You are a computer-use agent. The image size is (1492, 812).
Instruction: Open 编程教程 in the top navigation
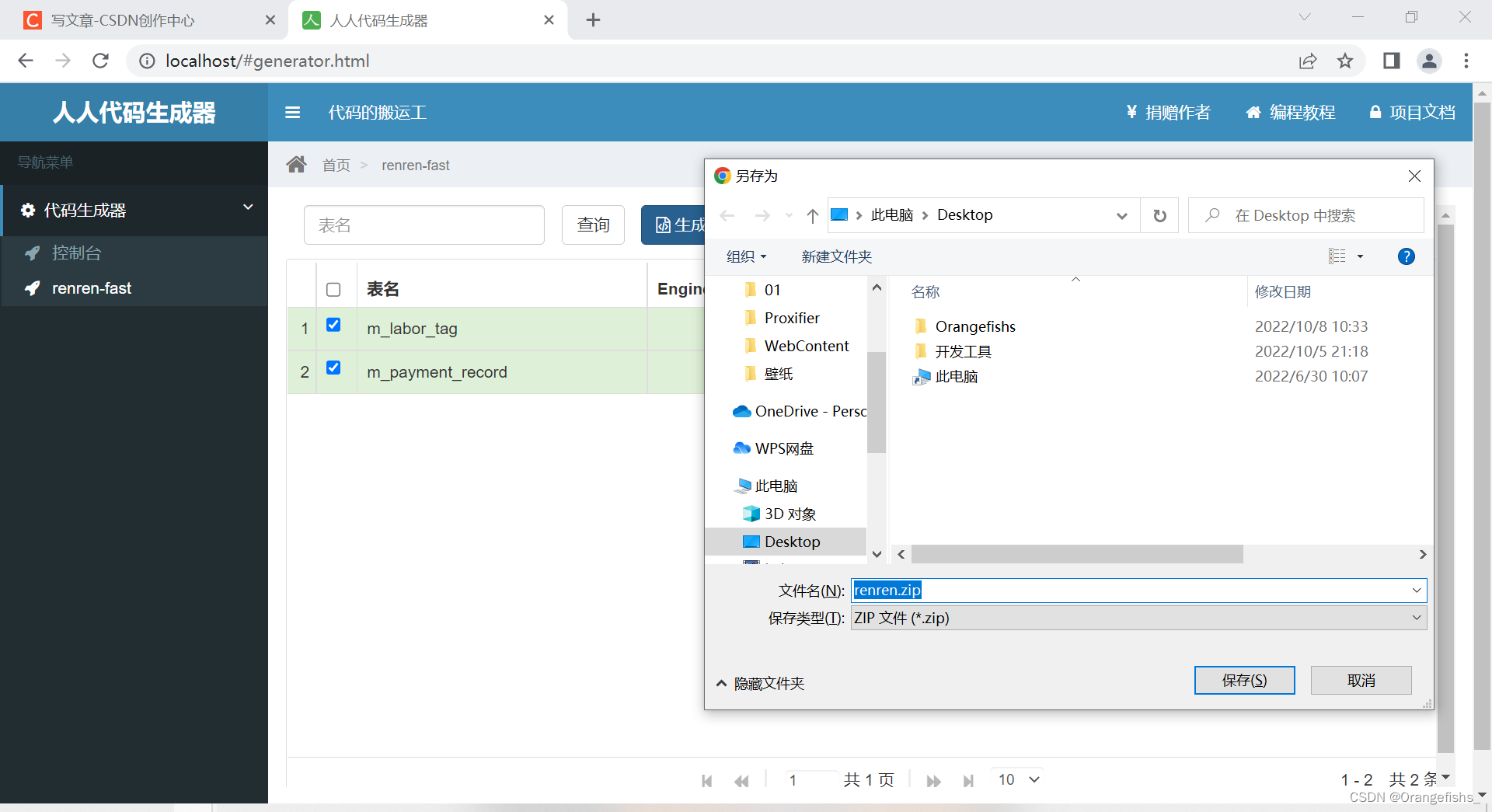point(1289,112)
